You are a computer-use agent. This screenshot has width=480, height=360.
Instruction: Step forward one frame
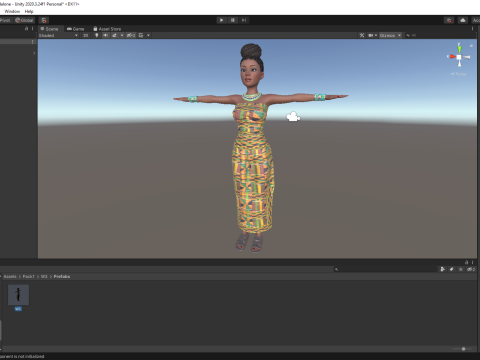pyautogui.click(x=244, y=20)
